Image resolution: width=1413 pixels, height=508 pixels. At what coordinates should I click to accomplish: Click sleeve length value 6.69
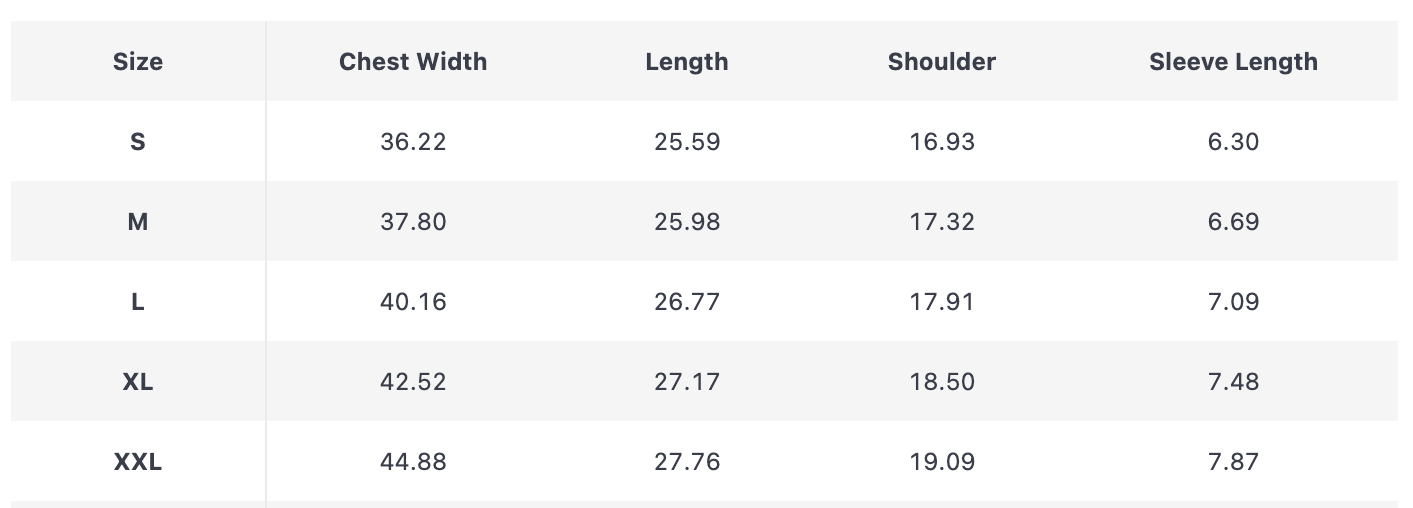1233,222
